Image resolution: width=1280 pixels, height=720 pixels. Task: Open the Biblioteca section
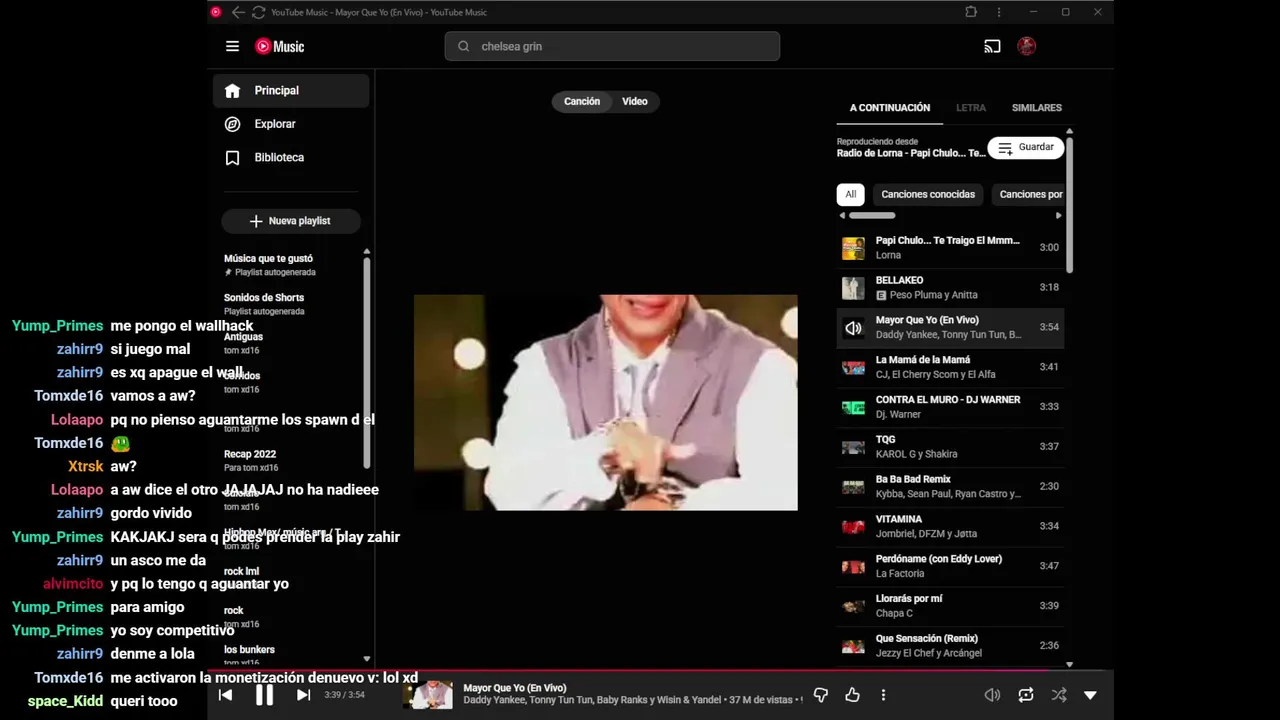291,157
